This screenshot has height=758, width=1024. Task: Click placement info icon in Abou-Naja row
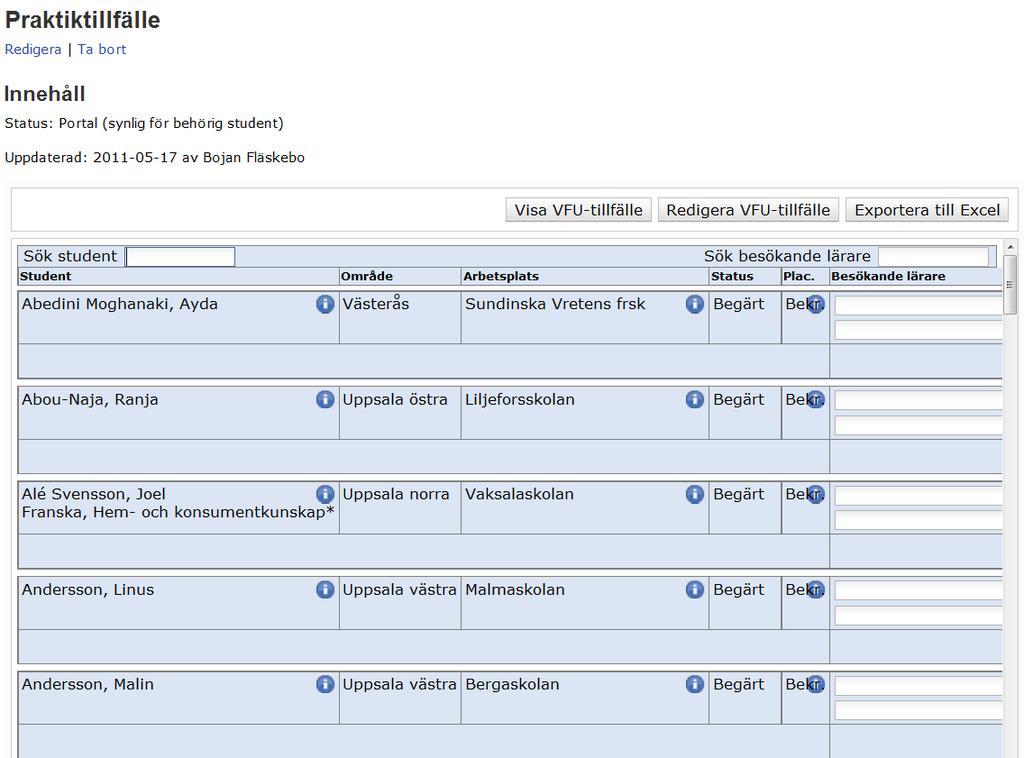[x=816, y=400]
